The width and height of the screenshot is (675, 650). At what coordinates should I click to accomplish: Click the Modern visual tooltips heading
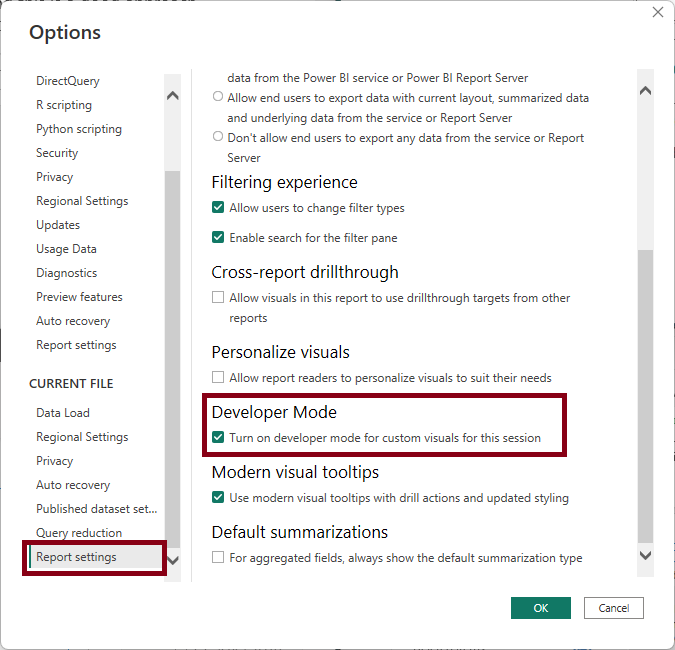(x=295, y=472)
